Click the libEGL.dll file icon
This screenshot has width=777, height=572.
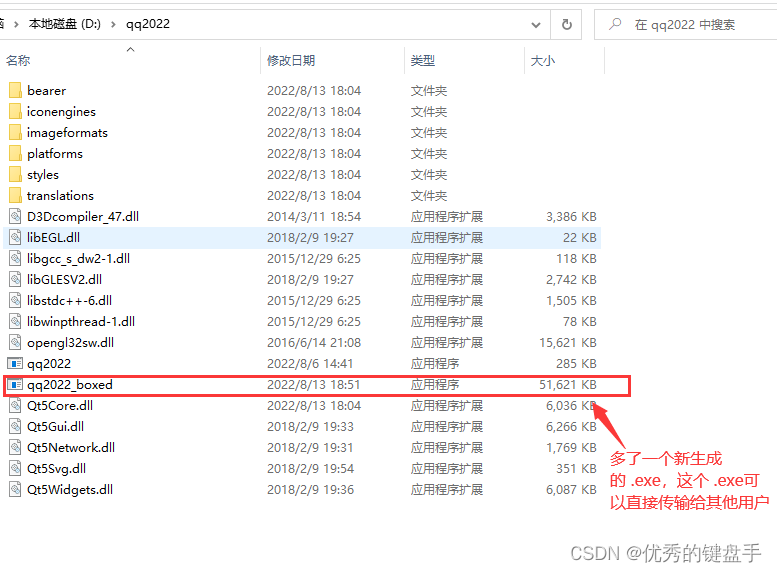click(15, 237)
